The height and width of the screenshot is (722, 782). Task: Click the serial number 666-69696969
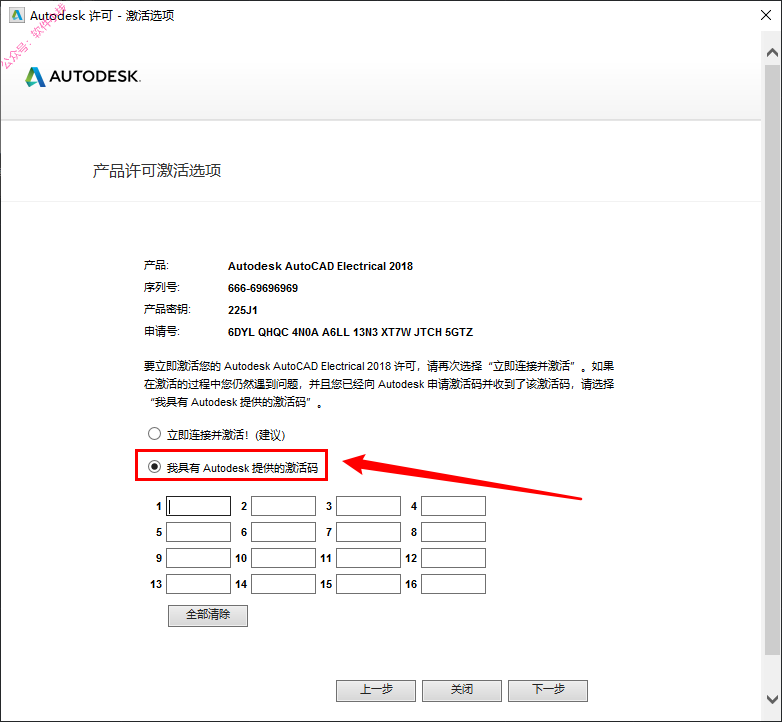pos(263,288)
